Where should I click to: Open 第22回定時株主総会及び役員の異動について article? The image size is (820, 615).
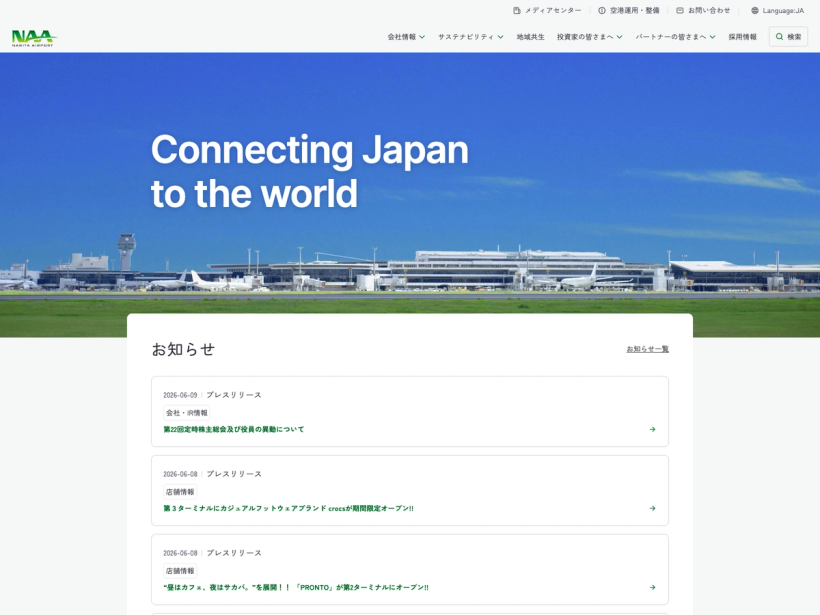[x=234, y=429]
